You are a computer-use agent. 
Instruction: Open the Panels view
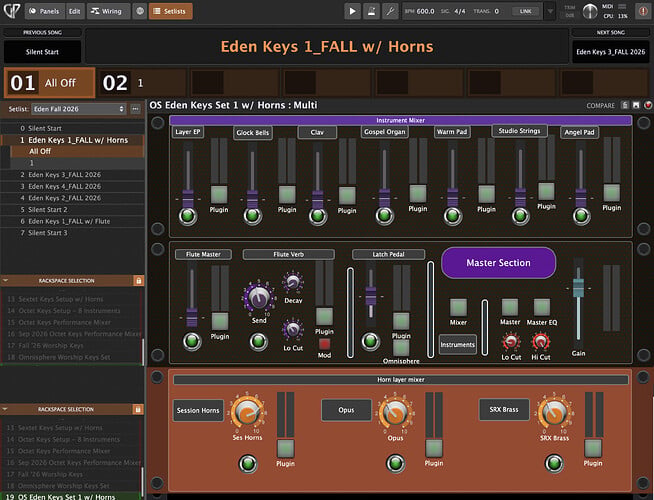(x=45, y=11)
